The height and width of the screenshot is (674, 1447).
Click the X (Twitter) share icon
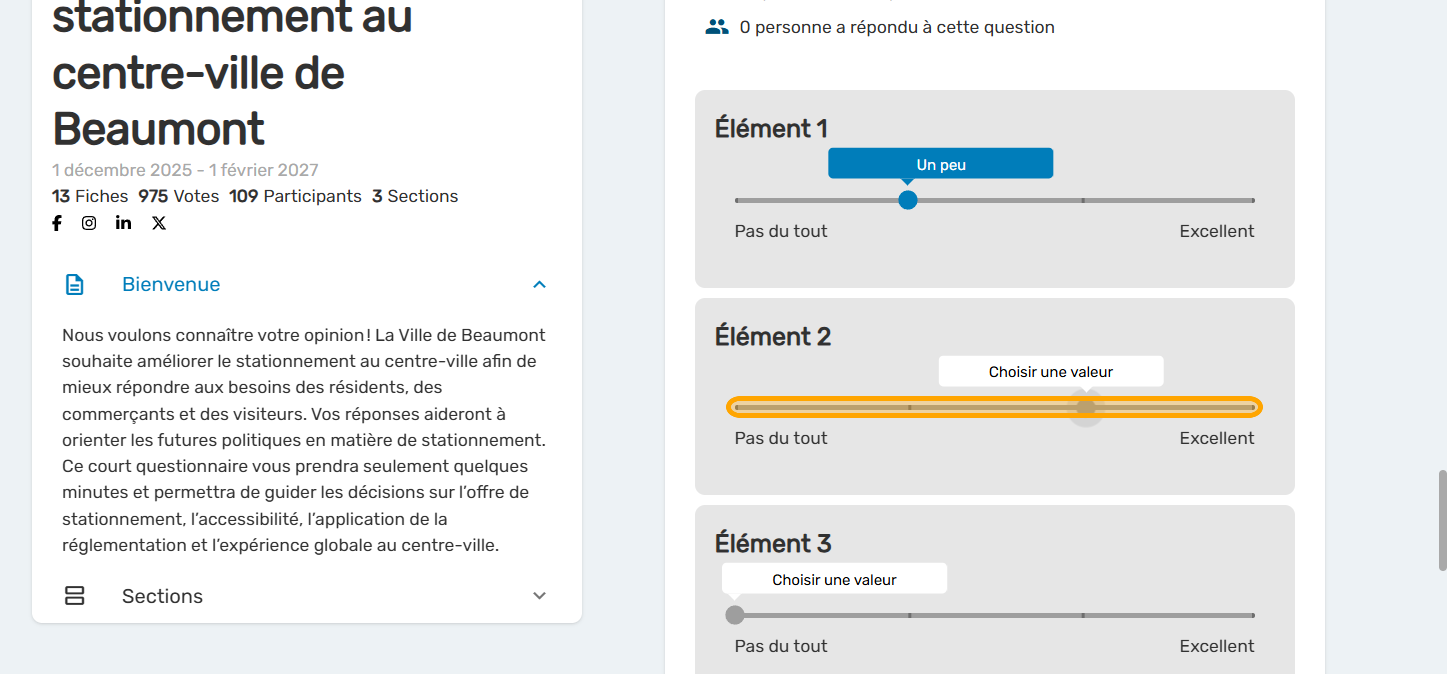159,223
